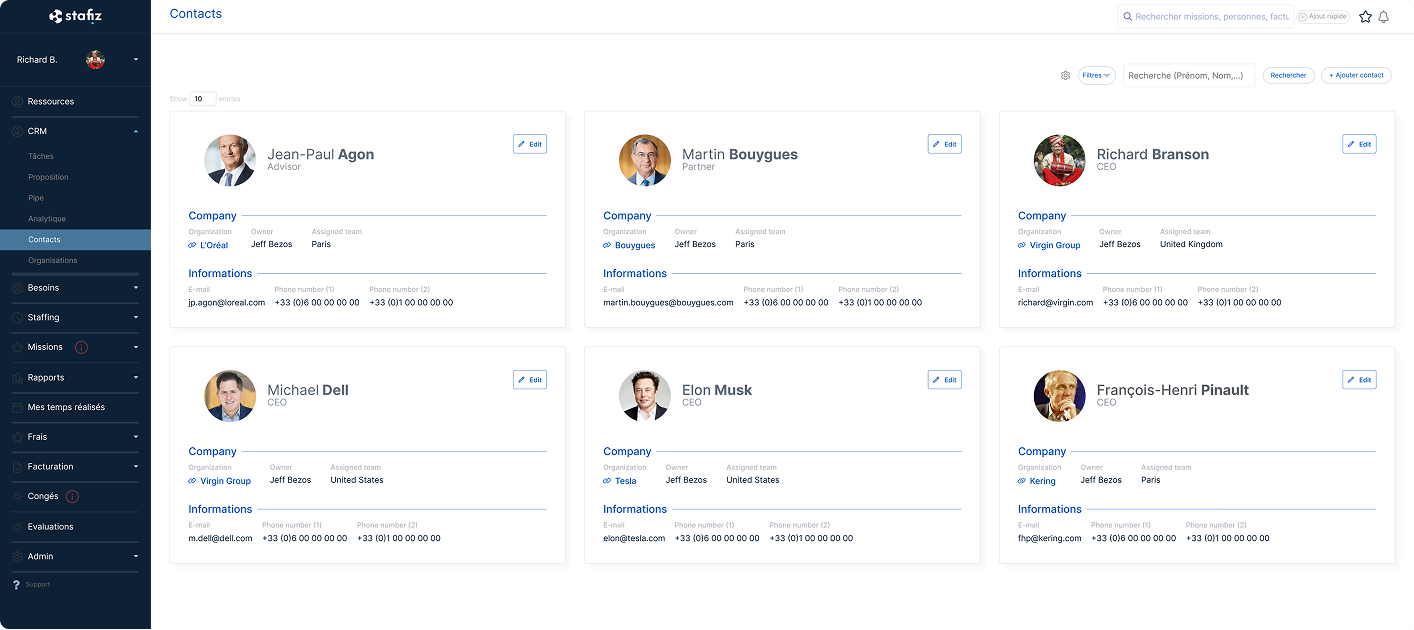Click the Show entries number field
1414x630 pixels.
click(x=203, y=99)
